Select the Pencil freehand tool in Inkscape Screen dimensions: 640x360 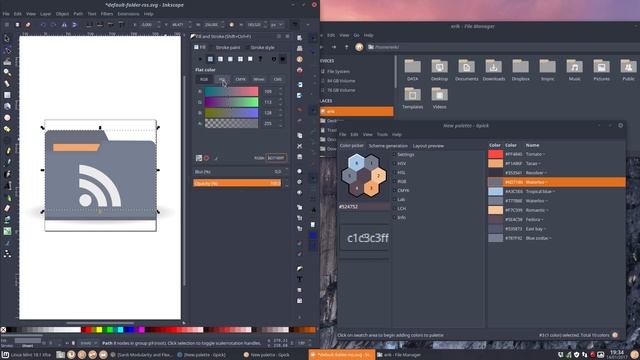click(x=7, y=151)
